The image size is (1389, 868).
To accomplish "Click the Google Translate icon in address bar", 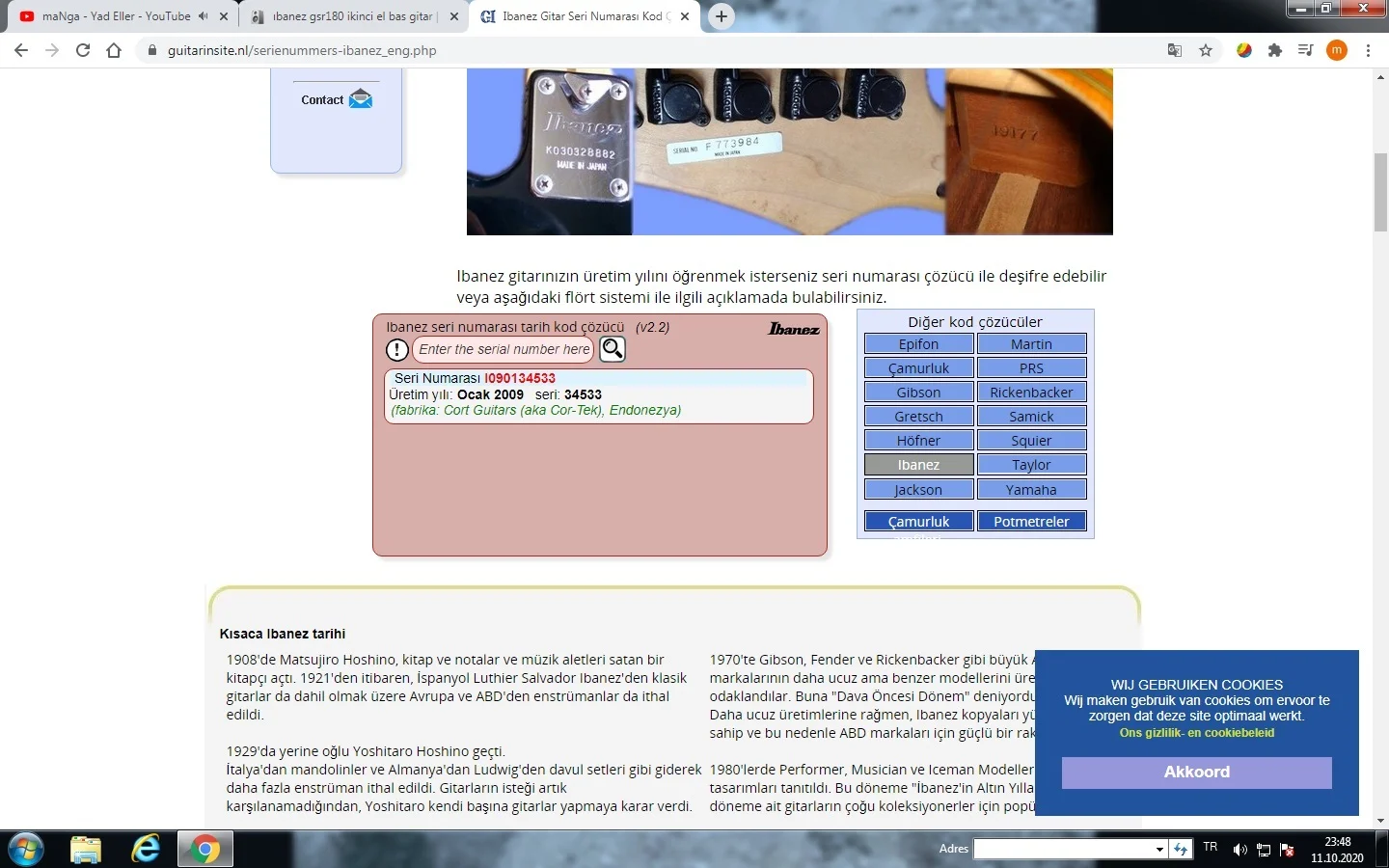I will tap(1175, 50).
